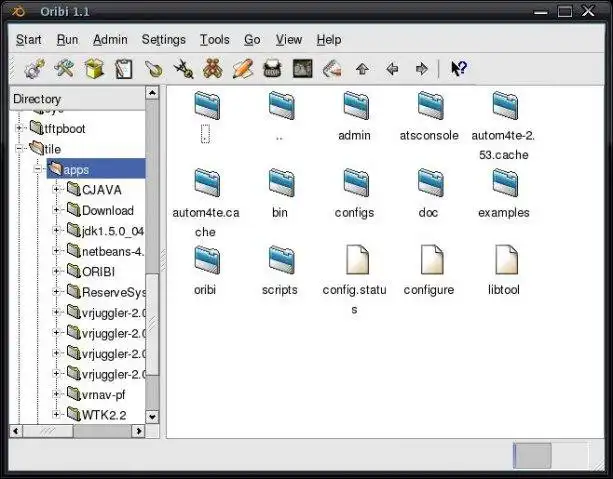
Task: Open the View menu
Action: 289,39
